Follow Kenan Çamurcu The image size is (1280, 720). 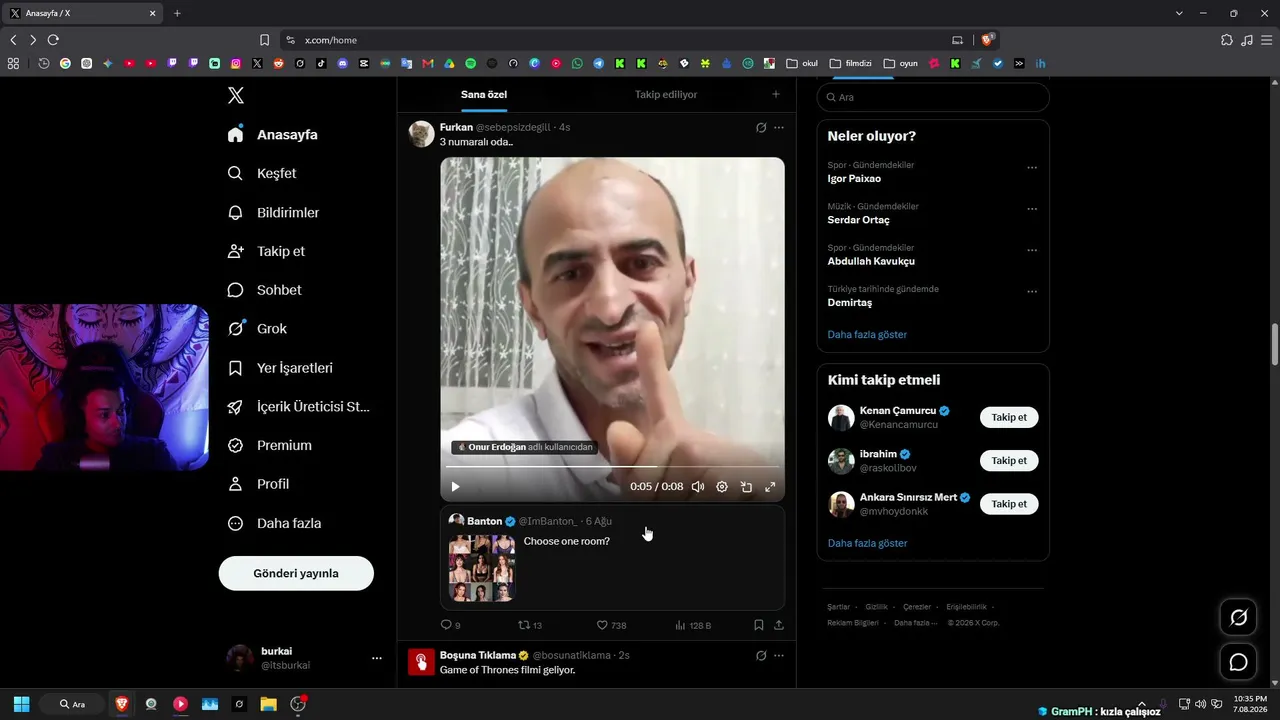(1009, 417)
